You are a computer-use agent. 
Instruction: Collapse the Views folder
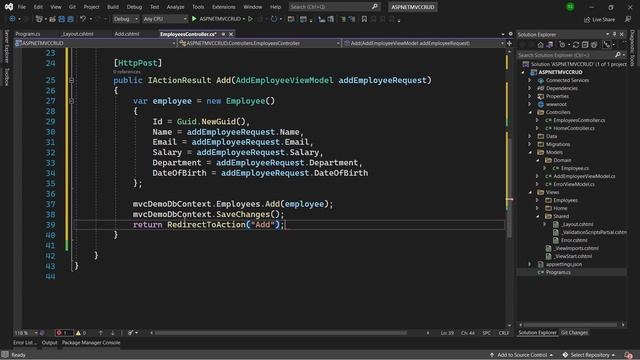(530, 192)
